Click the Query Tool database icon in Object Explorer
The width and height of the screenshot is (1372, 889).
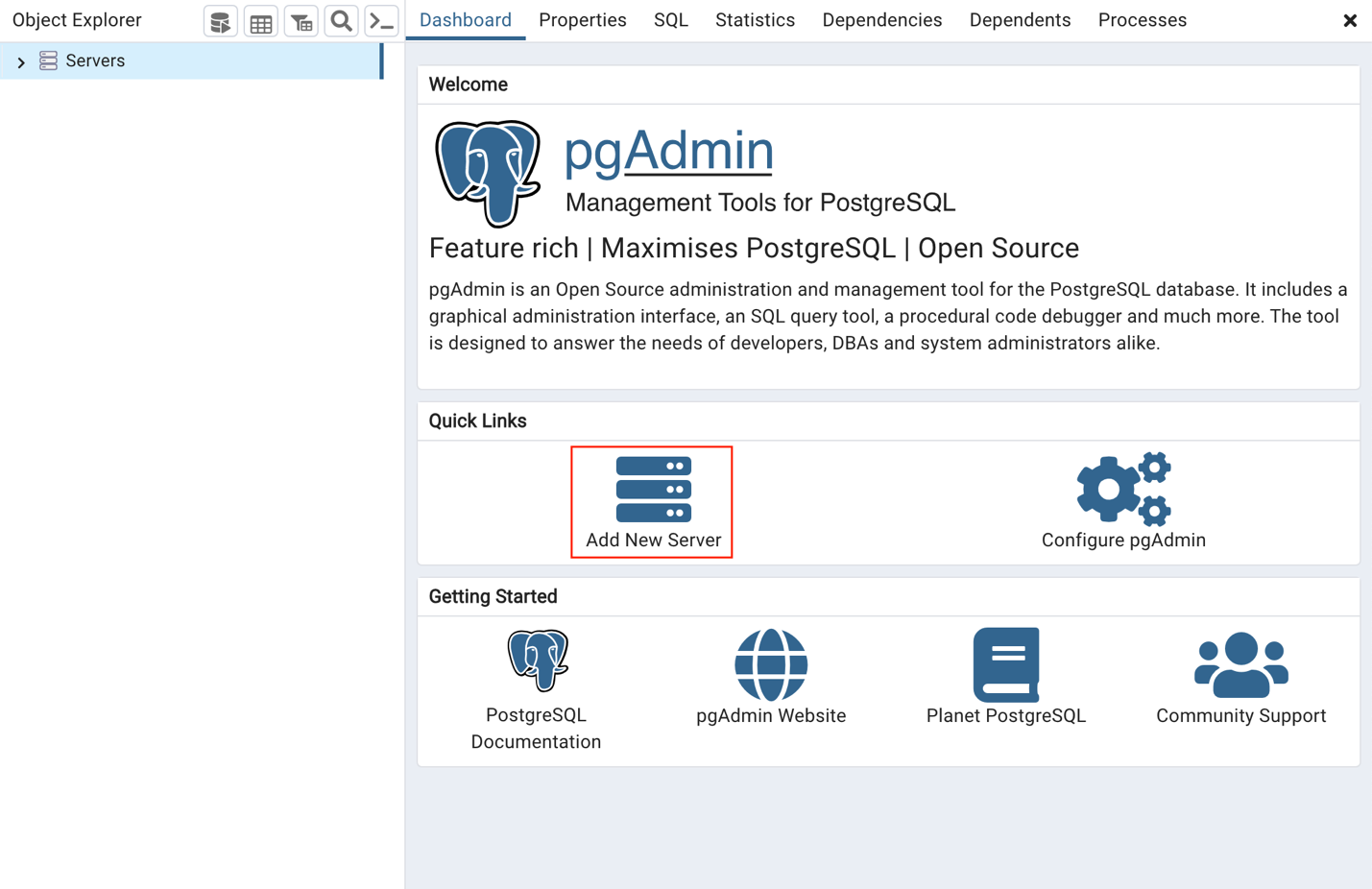click(x=220, y=21)
